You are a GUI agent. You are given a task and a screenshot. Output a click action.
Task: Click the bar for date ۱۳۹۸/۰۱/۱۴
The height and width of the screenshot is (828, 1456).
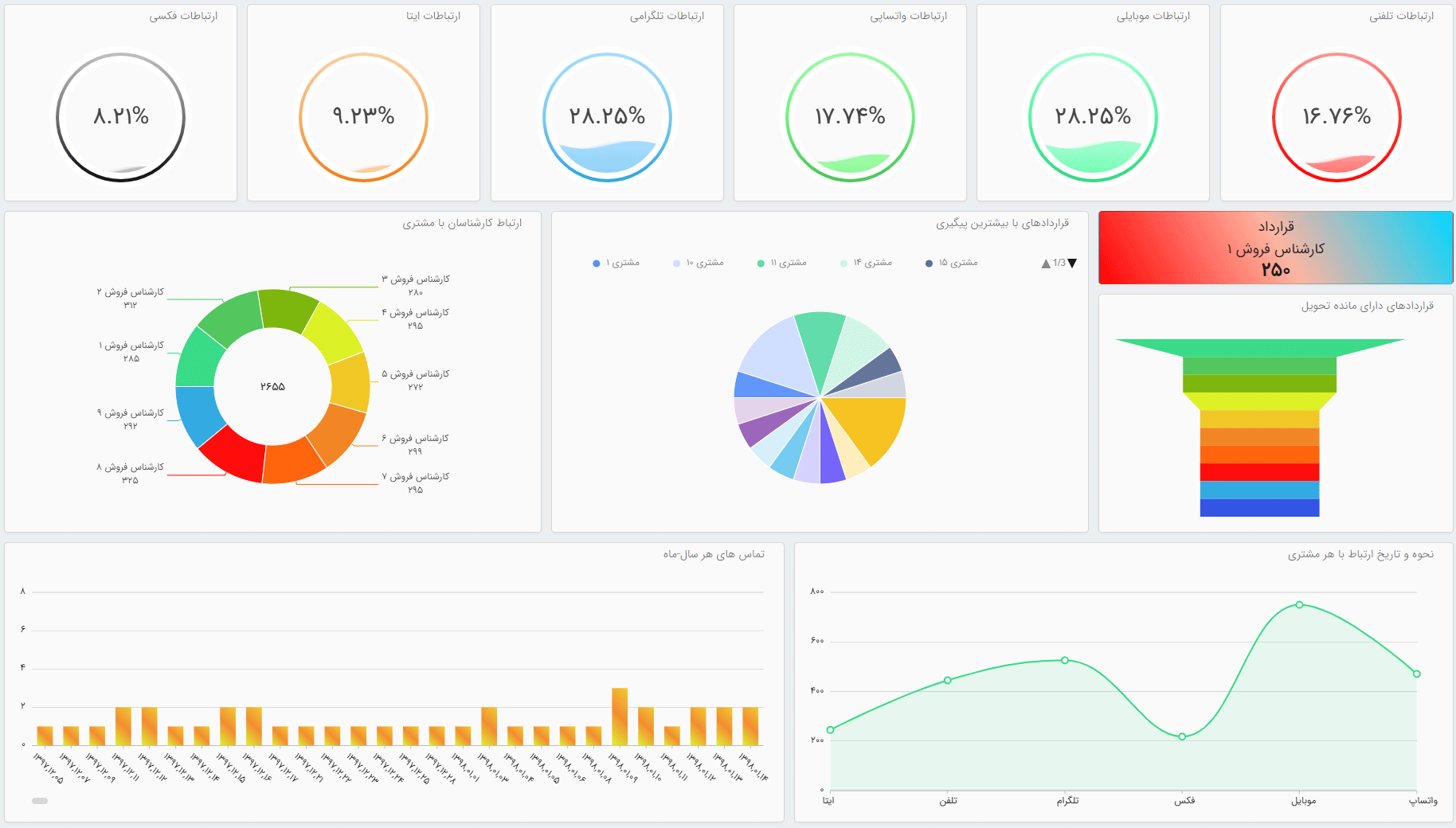(750, 726)
